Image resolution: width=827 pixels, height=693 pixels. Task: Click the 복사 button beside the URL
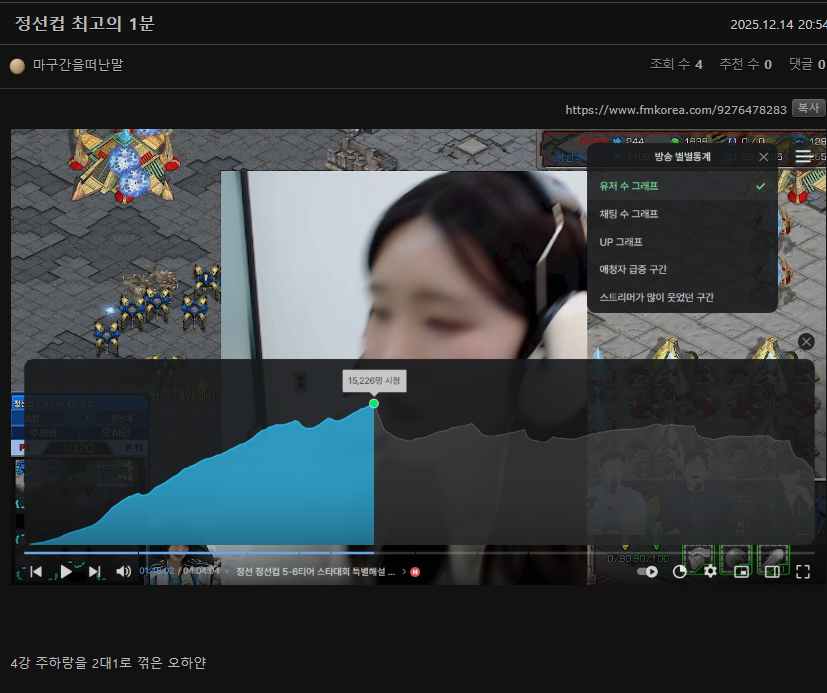click(x=808, y=108)
